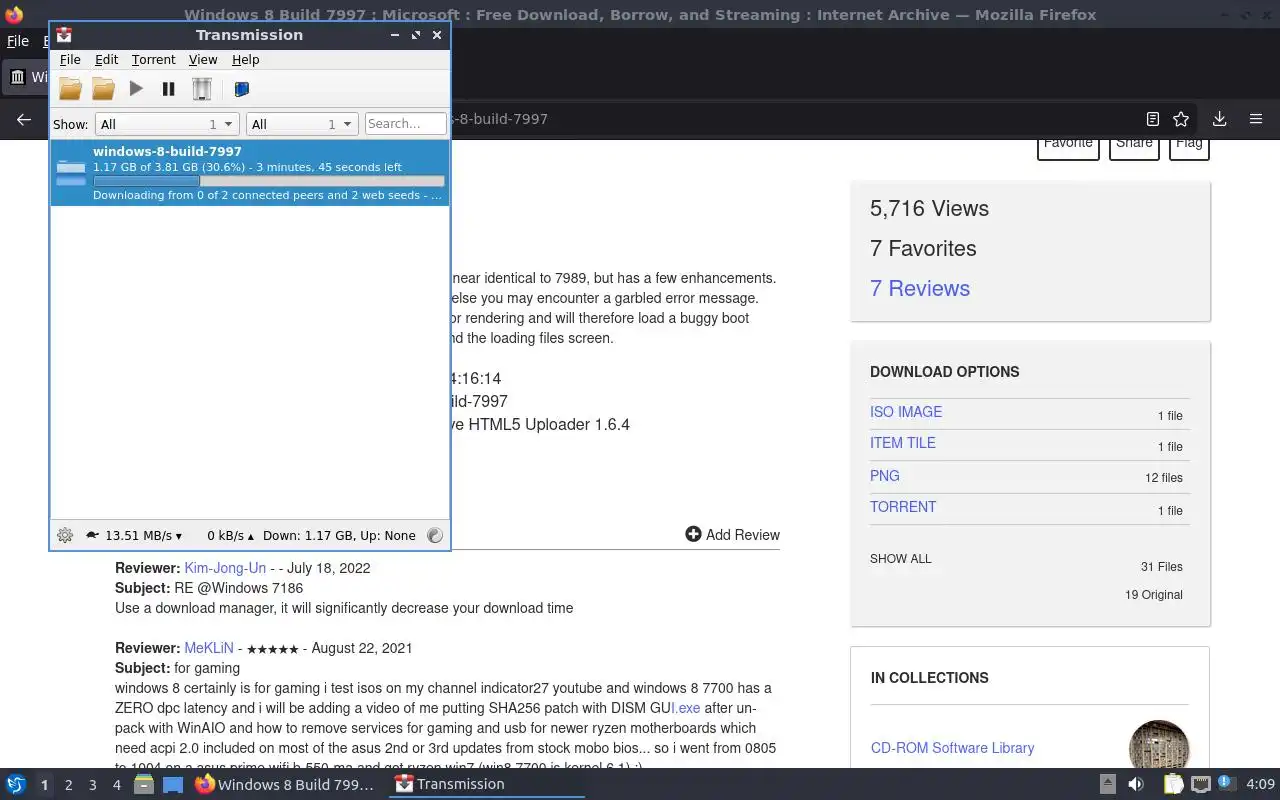Click the network status circle icon in Transmission
Viewport: 1280px width, 800px height.
pyautogui.click(x=434, y=535)
